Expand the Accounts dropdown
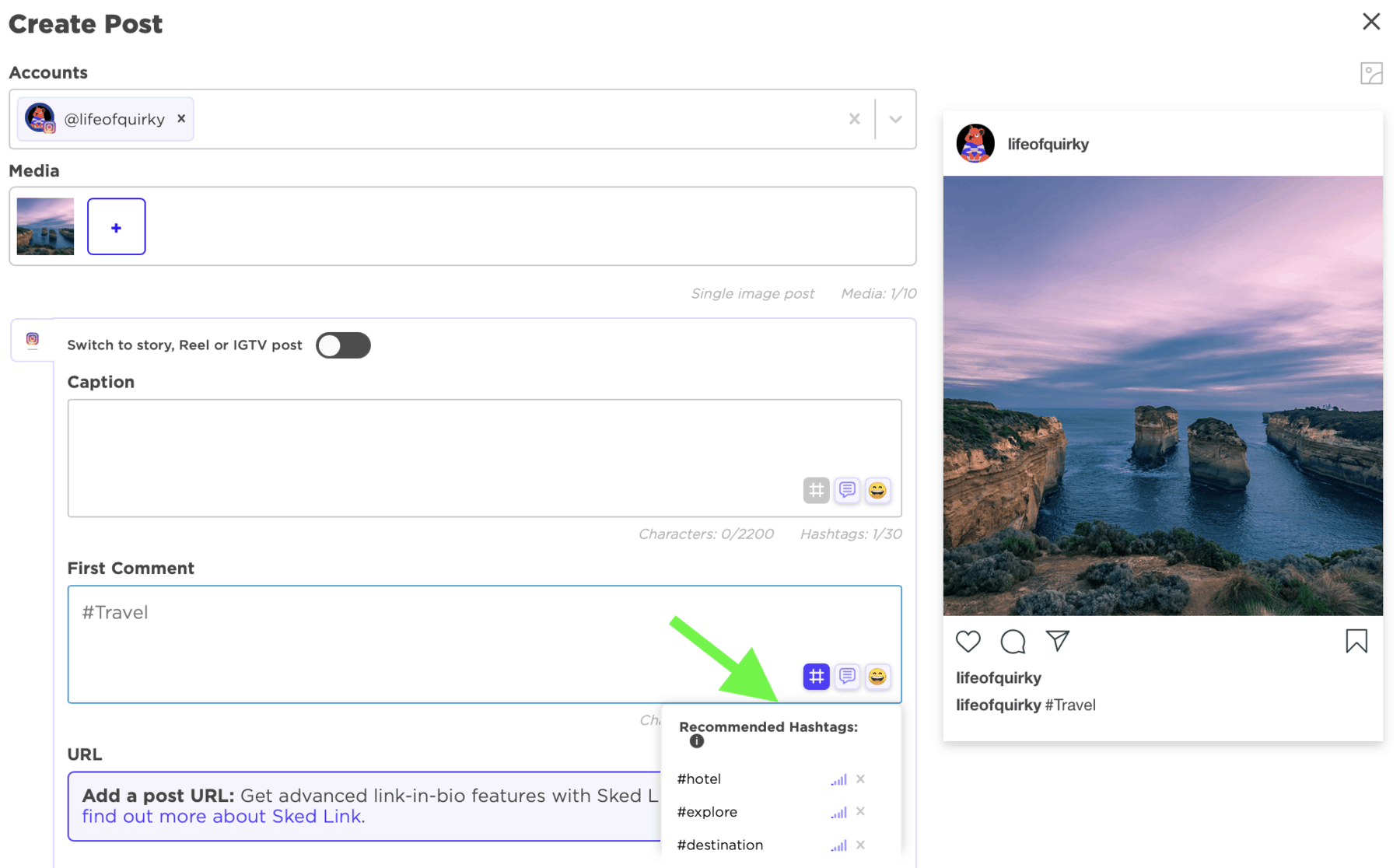Viewport: 1400px width, 868px height. [x=895, y=119]
